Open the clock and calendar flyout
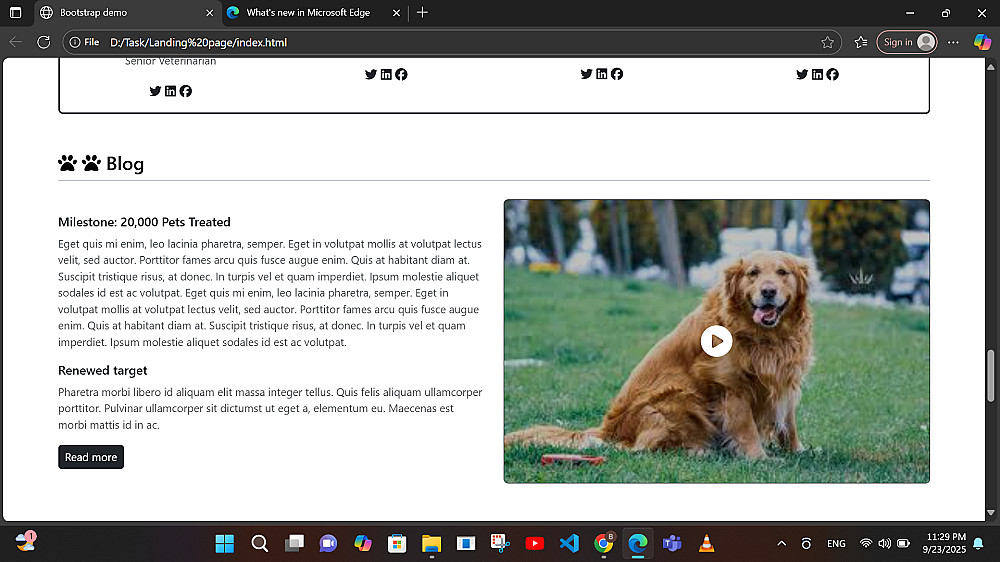 pyautogui.click(x=944, y=543)
